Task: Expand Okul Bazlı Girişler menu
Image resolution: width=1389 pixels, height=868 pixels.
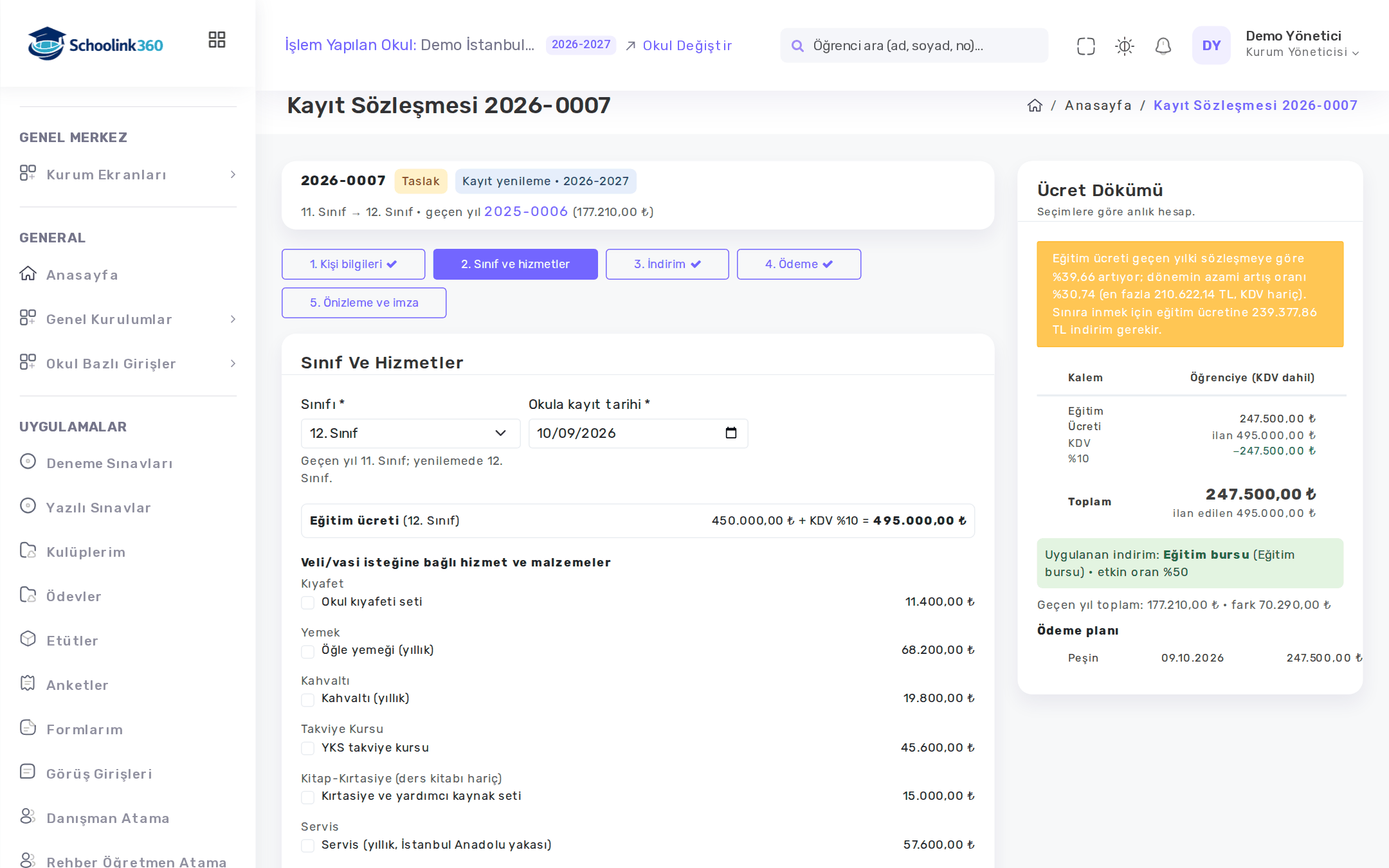Action: [x=128, y=363]
